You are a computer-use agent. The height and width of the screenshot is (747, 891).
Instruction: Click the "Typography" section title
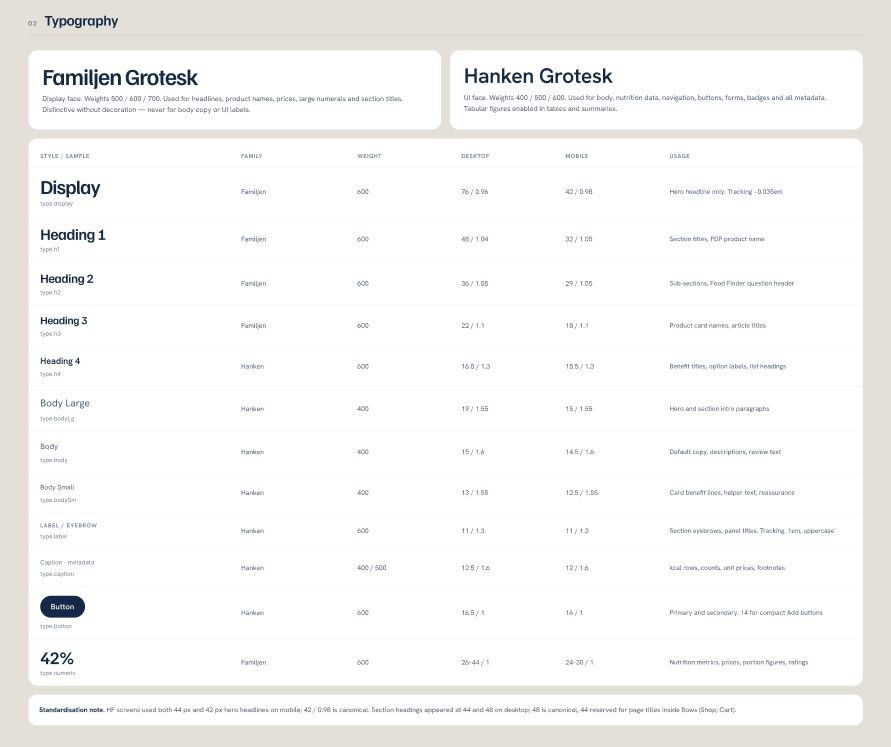point(81,21)
